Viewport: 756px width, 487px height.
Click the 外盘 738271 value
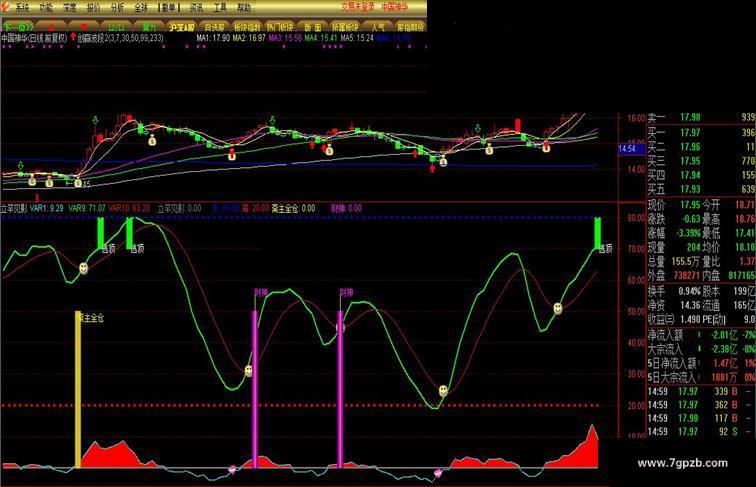[x=686, y=275]
